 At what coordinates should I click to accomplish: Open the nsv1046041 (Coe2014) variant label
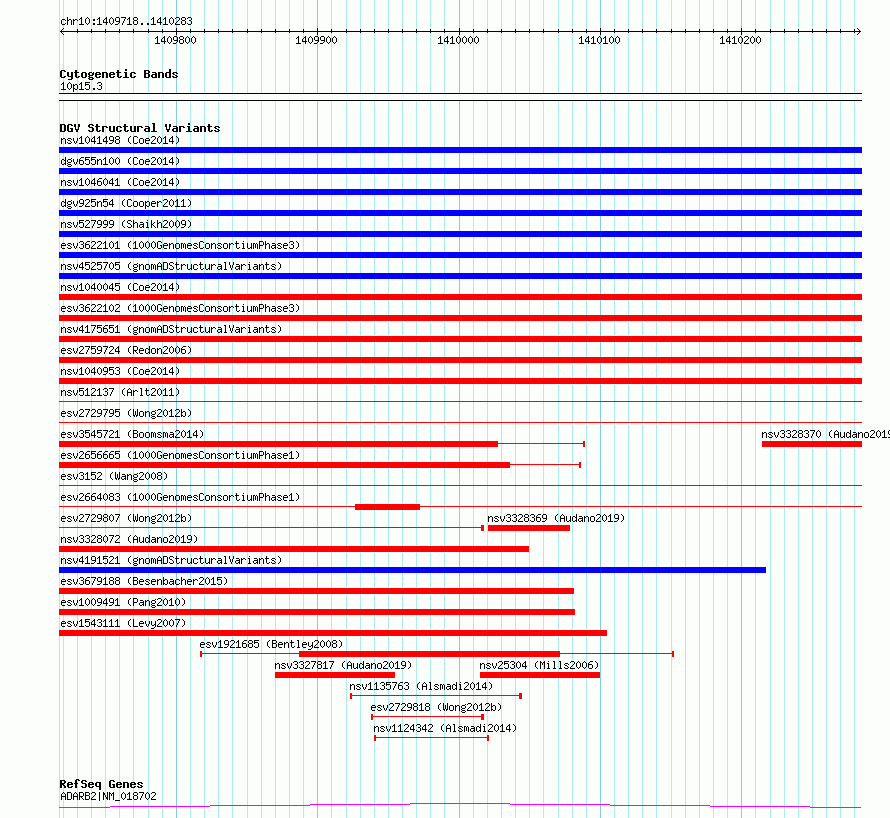point(120,182)
